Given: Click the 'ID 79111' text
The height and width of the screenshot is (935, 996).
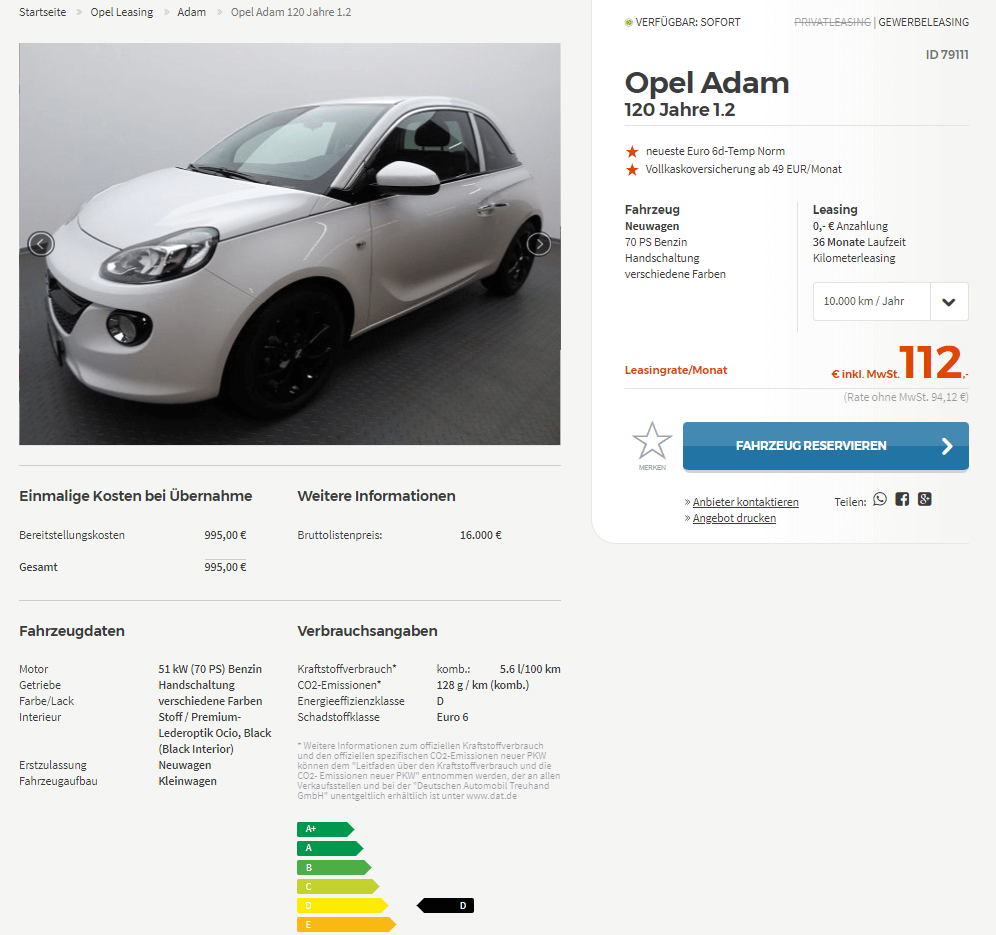Looking at the screenshot, I should coord(947,55).
